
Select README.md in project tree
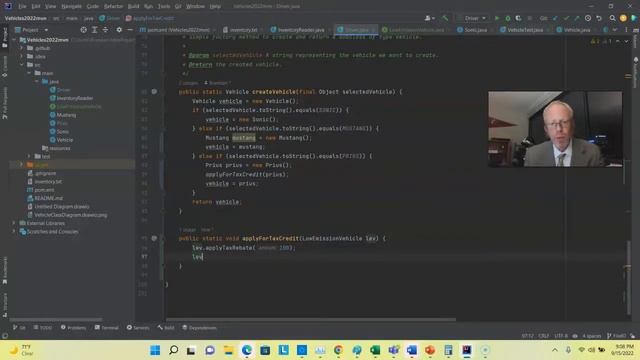45,198
